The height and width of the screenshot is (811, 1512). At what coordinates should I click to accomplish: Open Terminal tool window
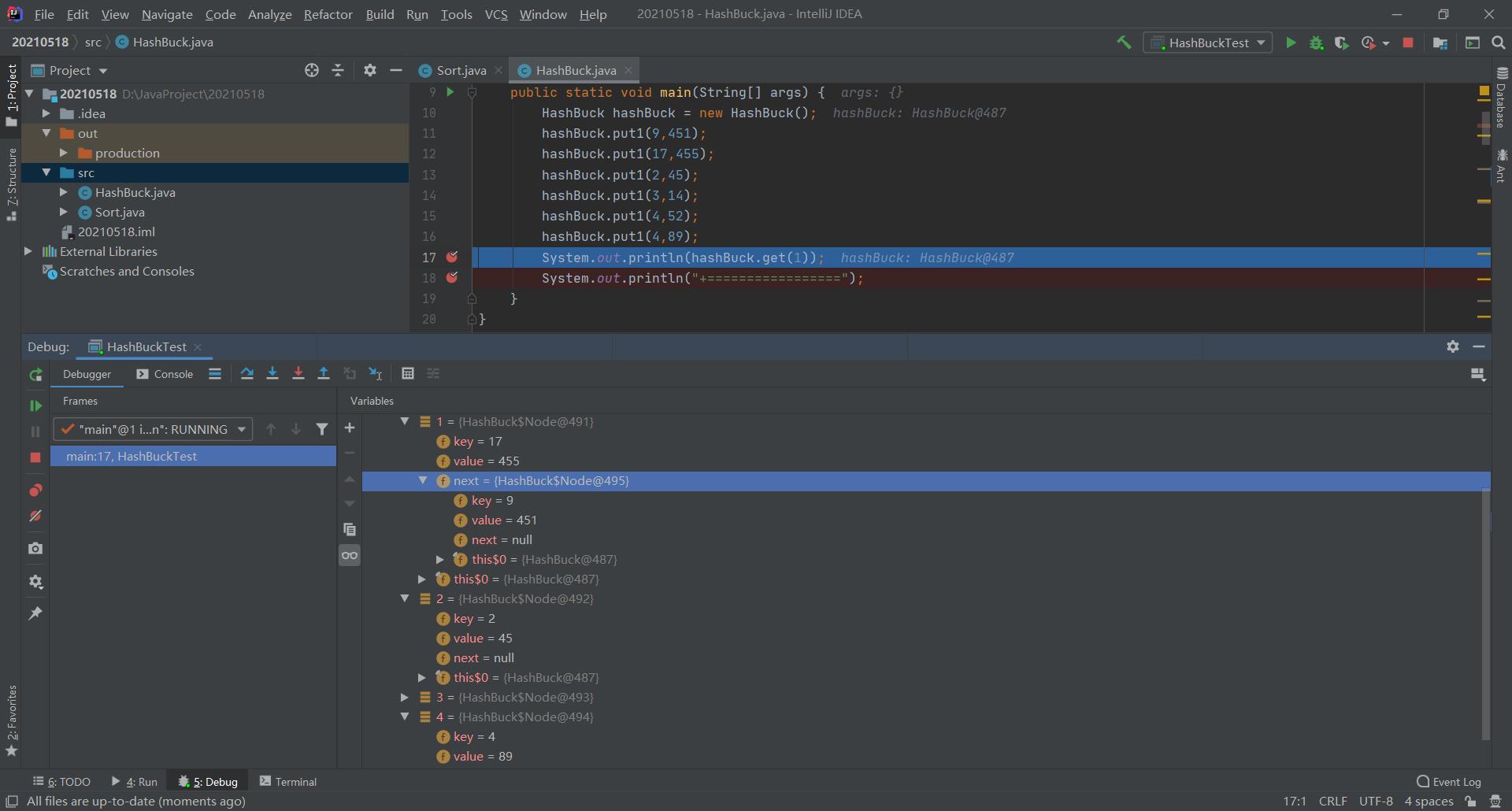[x=288, y=781]
